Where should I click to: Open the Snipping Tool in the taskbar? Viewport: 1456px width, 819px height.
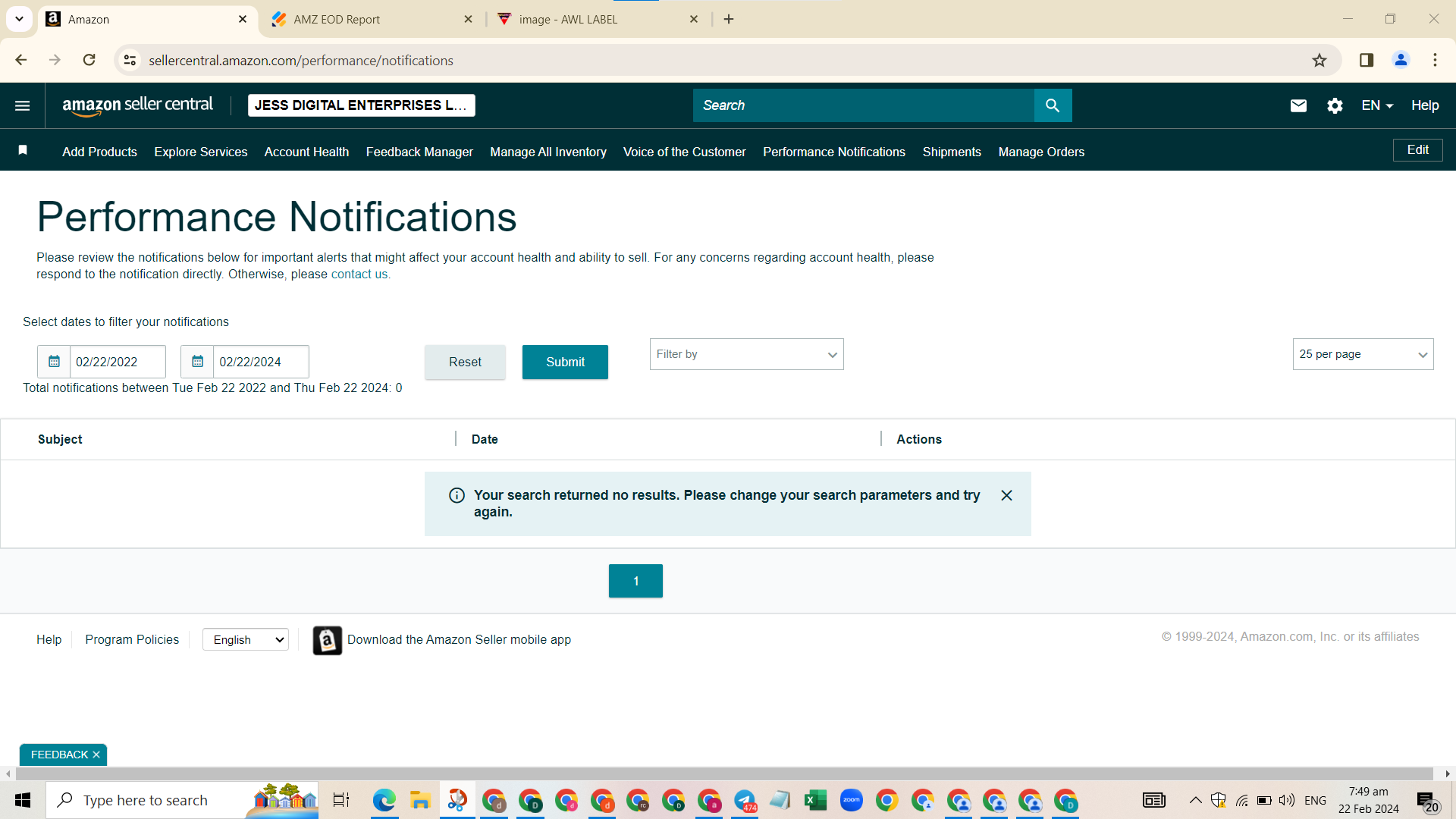tap(457, 800)
